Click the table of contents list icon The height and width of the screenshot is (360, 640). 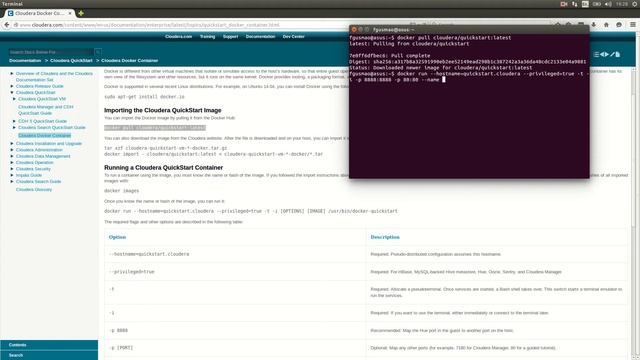(596, 54)
